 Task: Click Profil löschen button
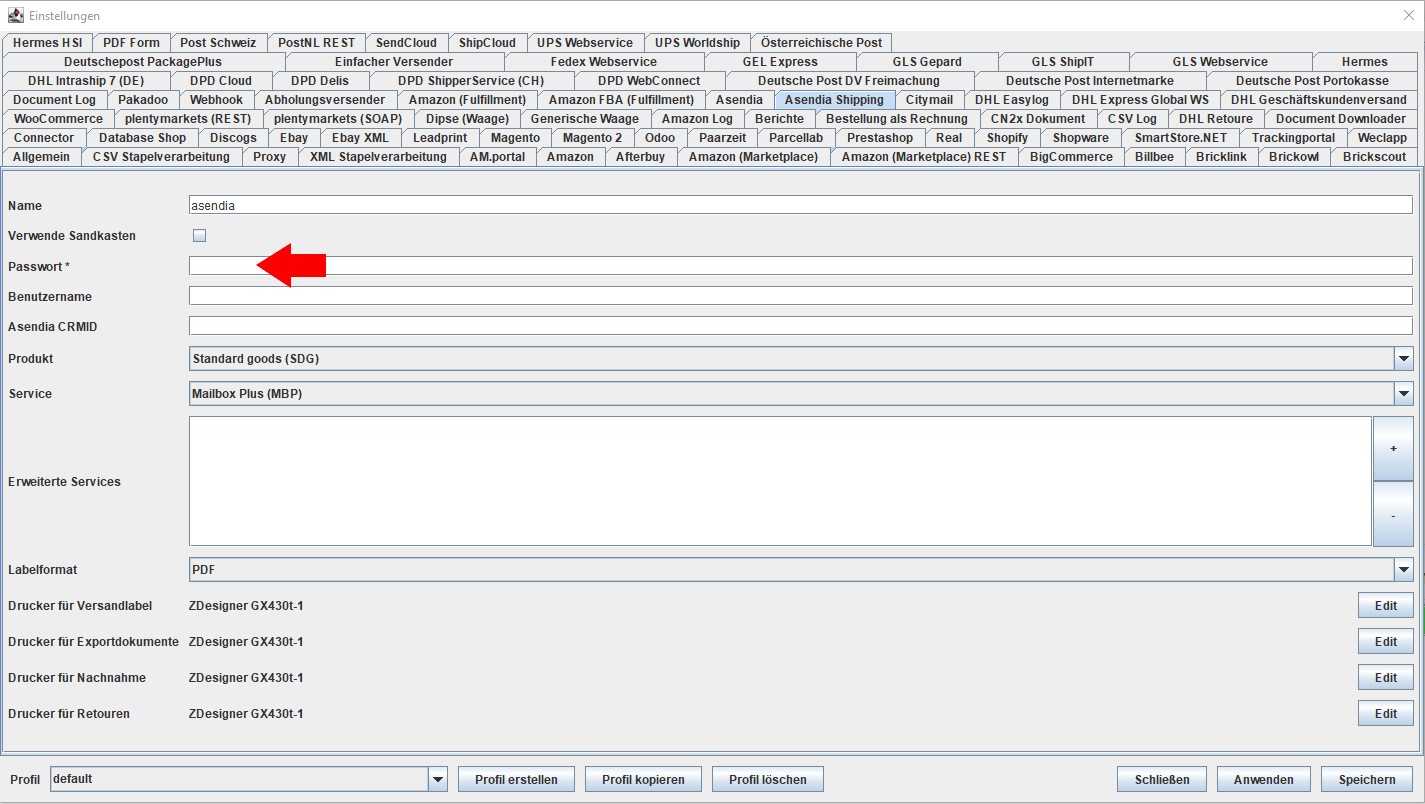[767, 780]
